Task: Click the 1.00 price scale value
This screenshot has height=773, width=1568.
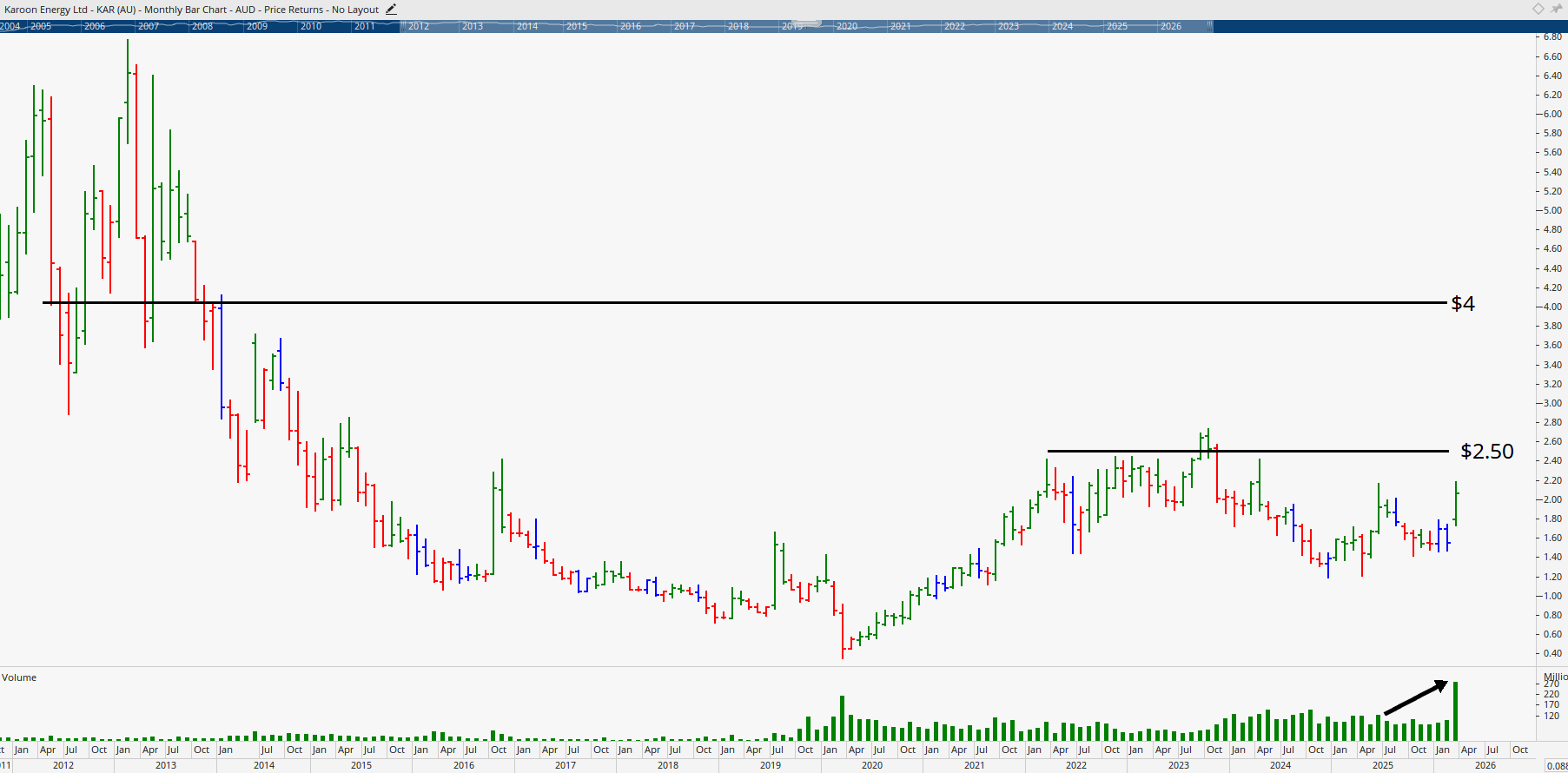Action: 1552,596
